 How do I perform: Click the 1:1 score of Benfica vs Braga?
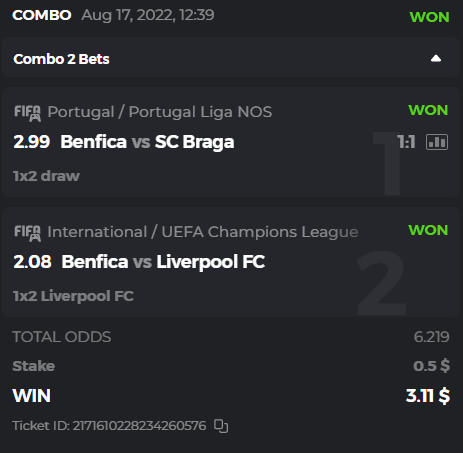click(406, 142)
